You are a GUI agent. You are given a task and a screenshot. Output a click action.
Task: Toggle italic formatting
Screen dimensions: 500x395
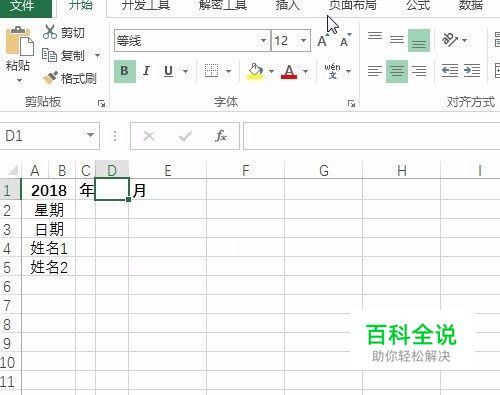click(x=146, y=71)
